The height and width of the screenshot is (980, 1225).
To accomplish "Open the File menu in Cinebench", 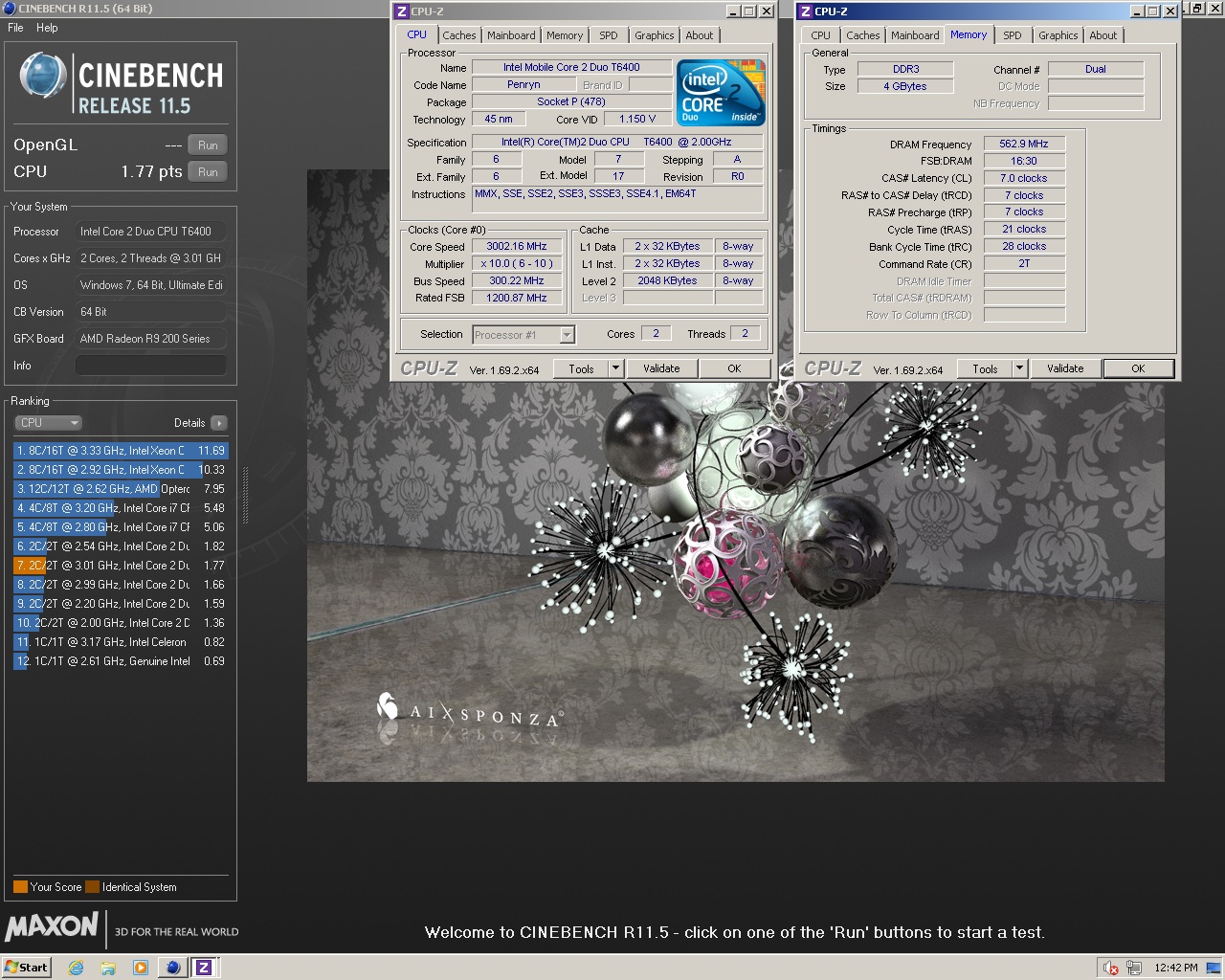I will 15,28.
